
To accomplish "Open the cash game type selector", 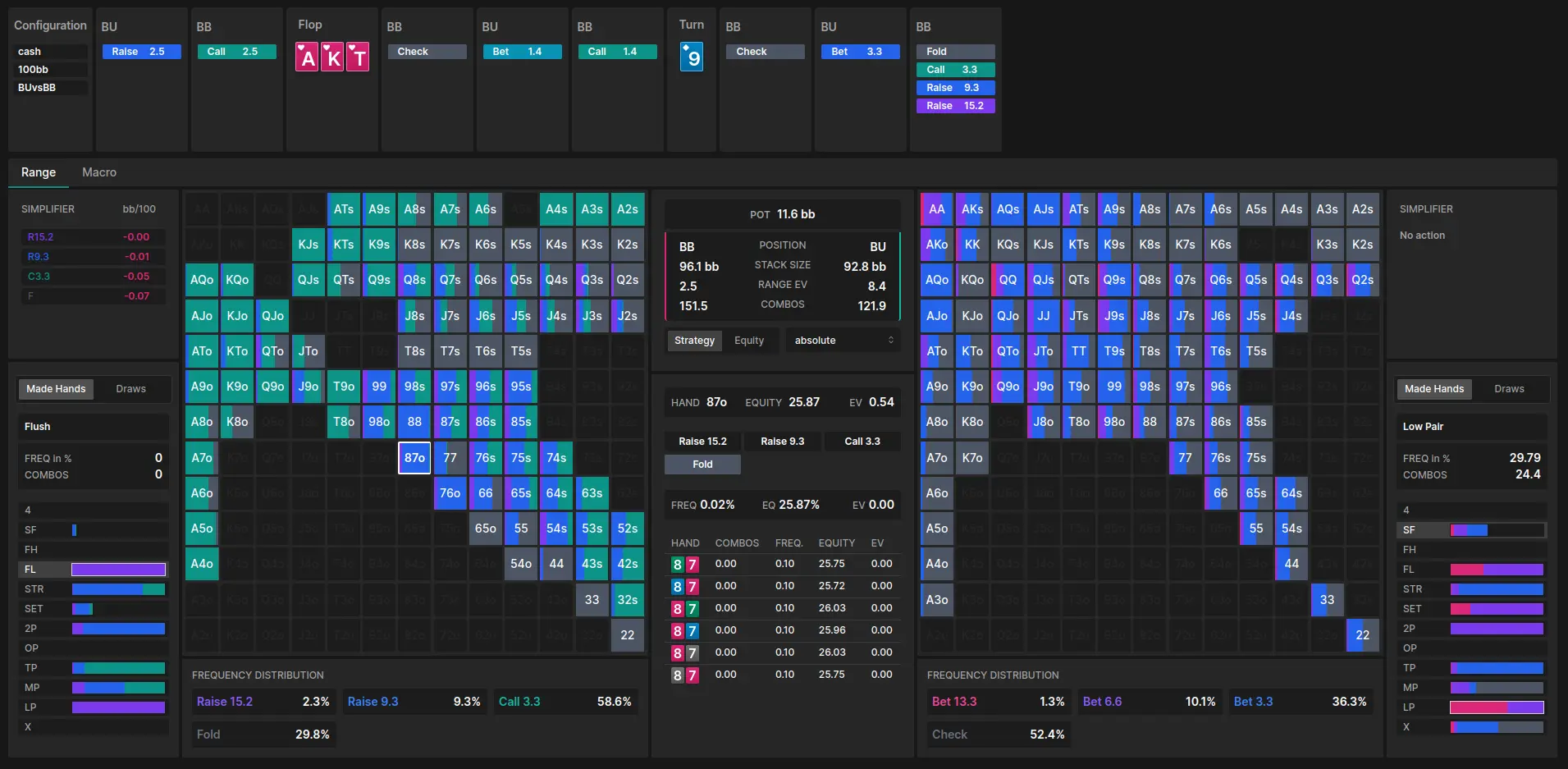I will (49, 51).
